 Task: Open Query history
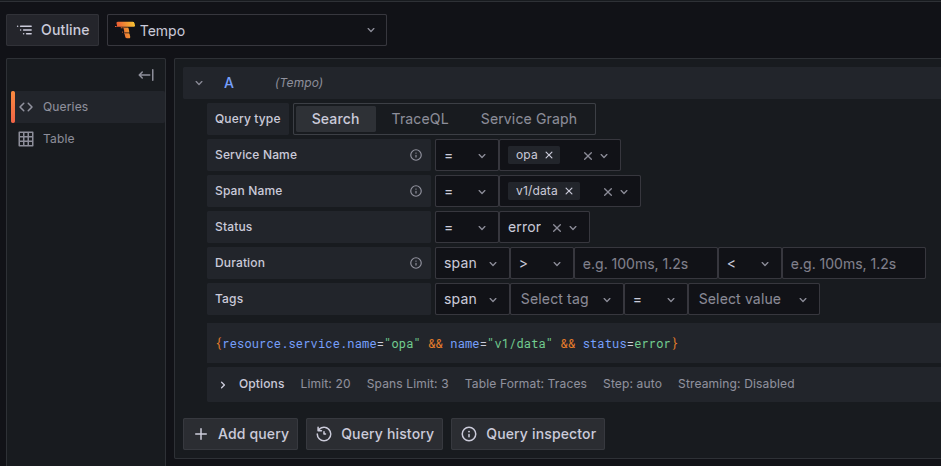point(374,434)
